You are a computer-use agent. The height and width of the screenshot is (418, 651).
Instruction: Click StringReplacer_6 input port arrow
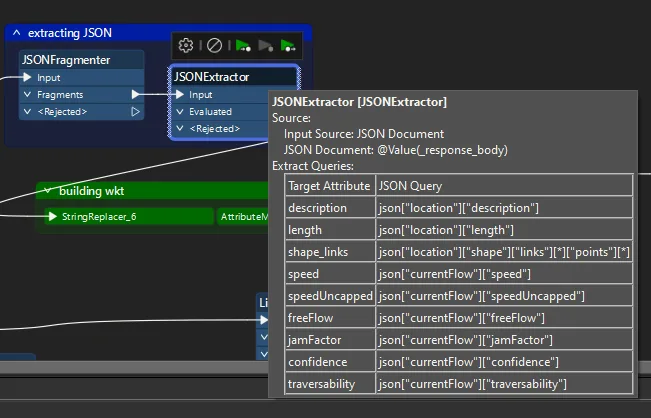click(x=52, y=216)
